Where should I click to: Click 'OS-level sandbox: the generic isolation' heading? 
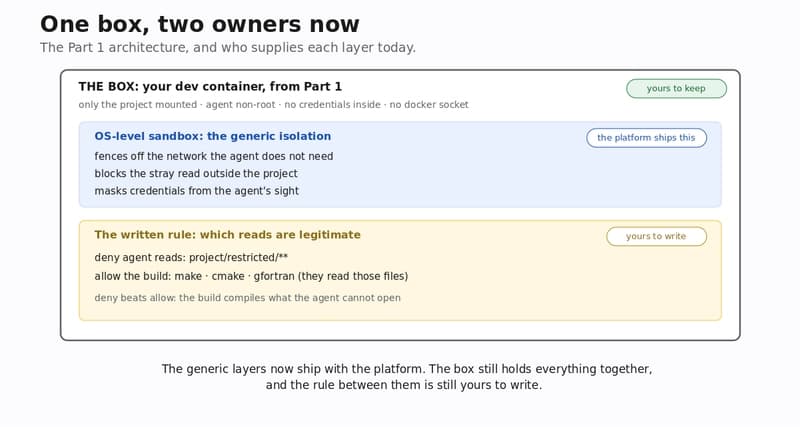click(x=212, y=136)
